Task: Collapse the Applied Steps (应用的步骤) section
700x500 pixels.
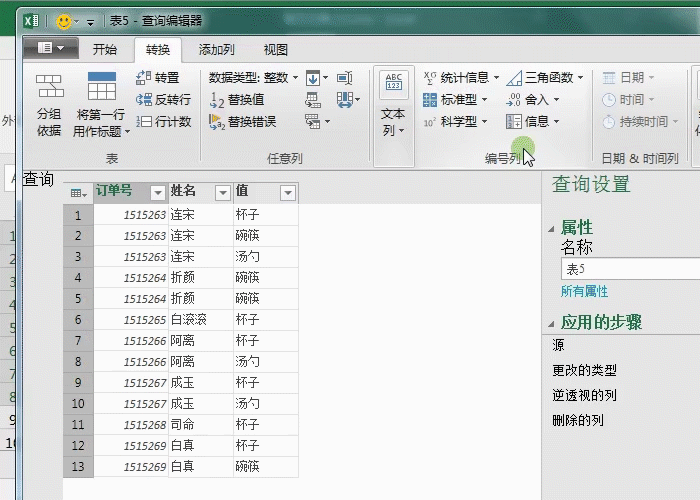Action: 551,323
